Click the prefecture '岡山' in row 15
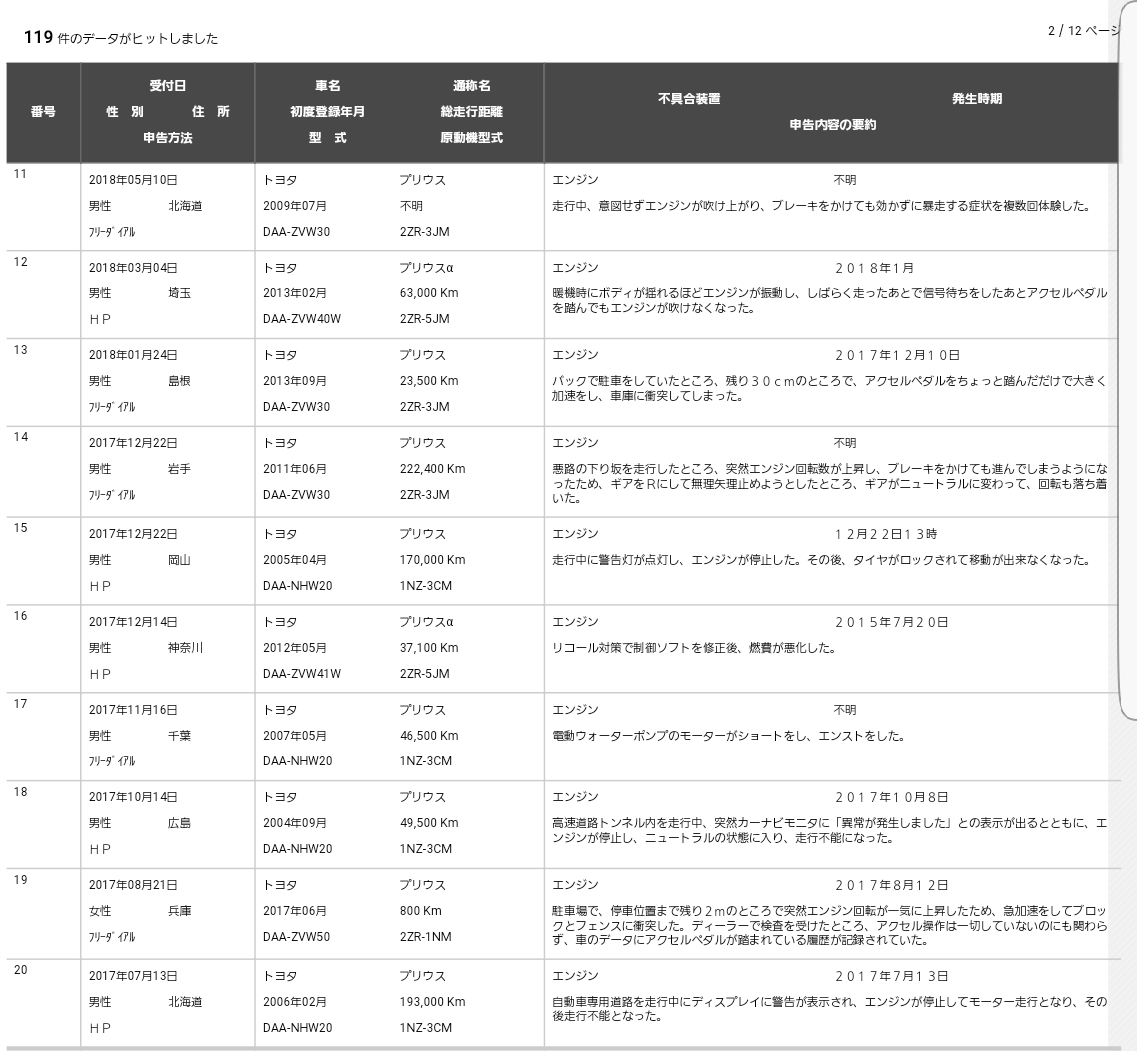Image resolution: width=1137 pixels, height=1051 pixels. tap(179, 560)
